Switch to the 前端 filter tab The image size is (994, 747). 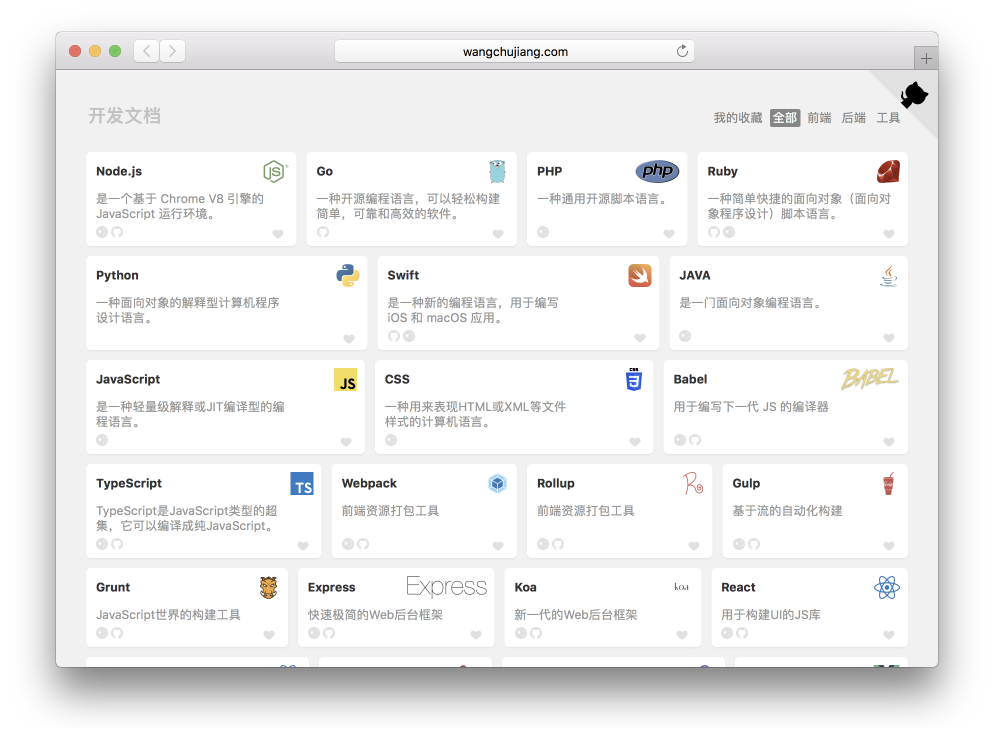click(x=820, y=118)
